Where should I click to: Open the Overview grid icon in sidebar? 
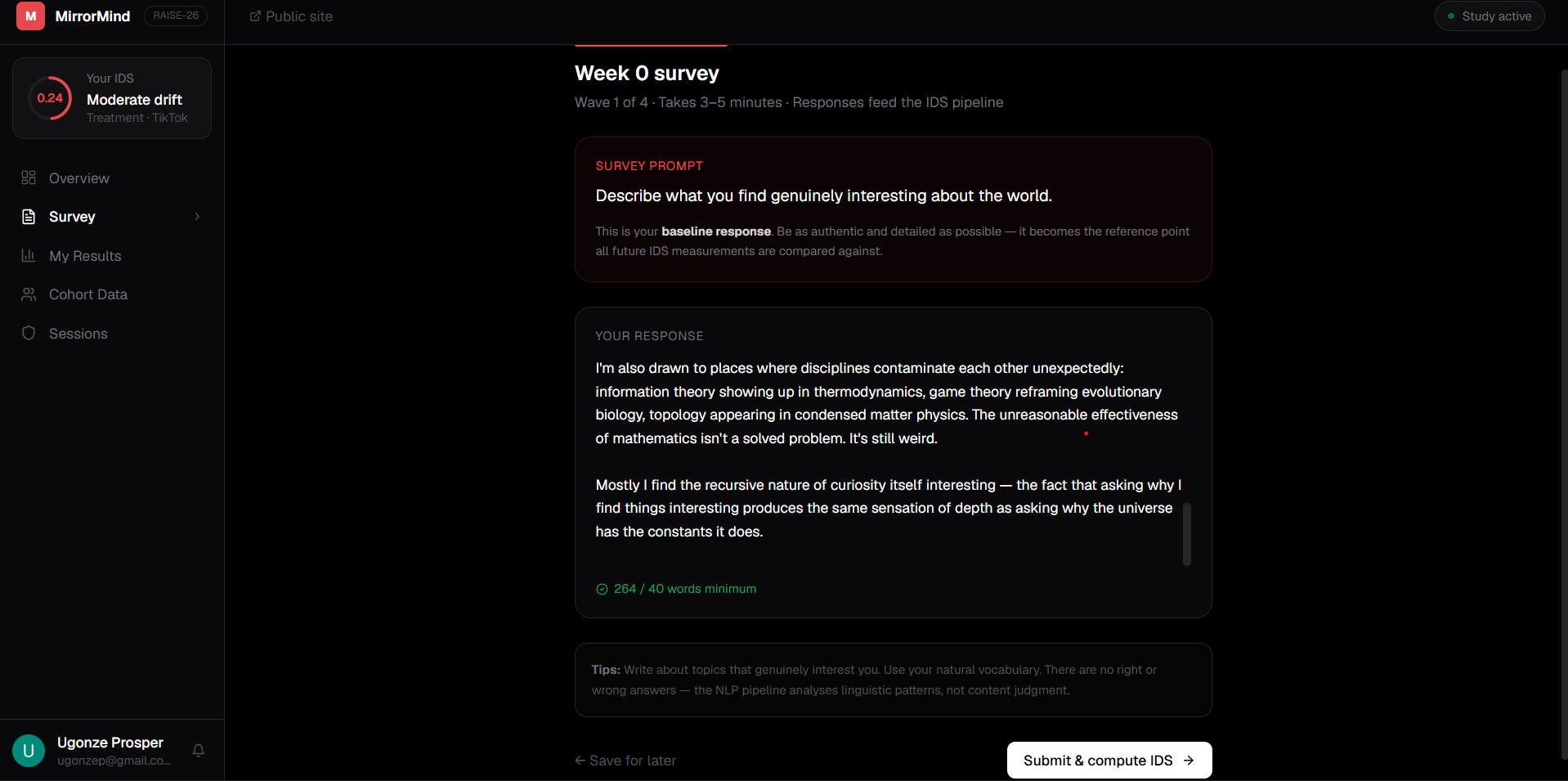click(29, 177)
